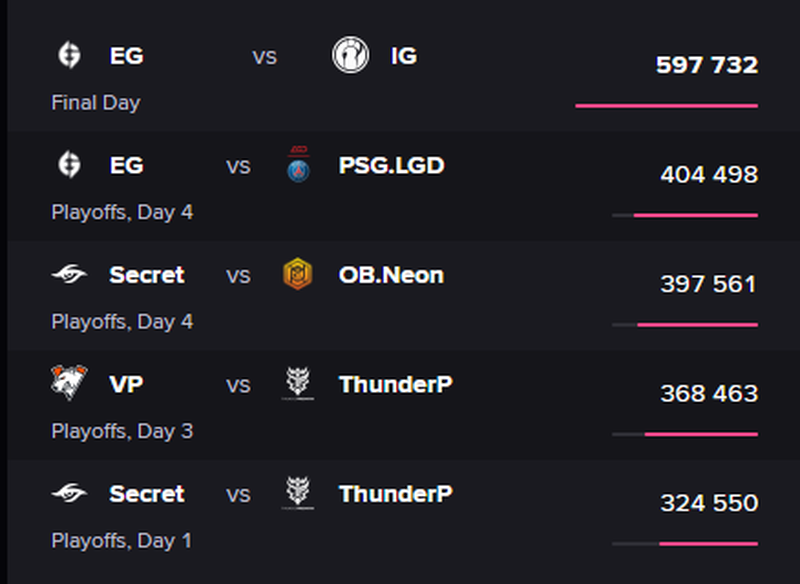Image resolution: width=800 pixels, height=584 pixels.
Task: Click the Secret logo in the OB.Neon match
Action: tap(69, 274)
